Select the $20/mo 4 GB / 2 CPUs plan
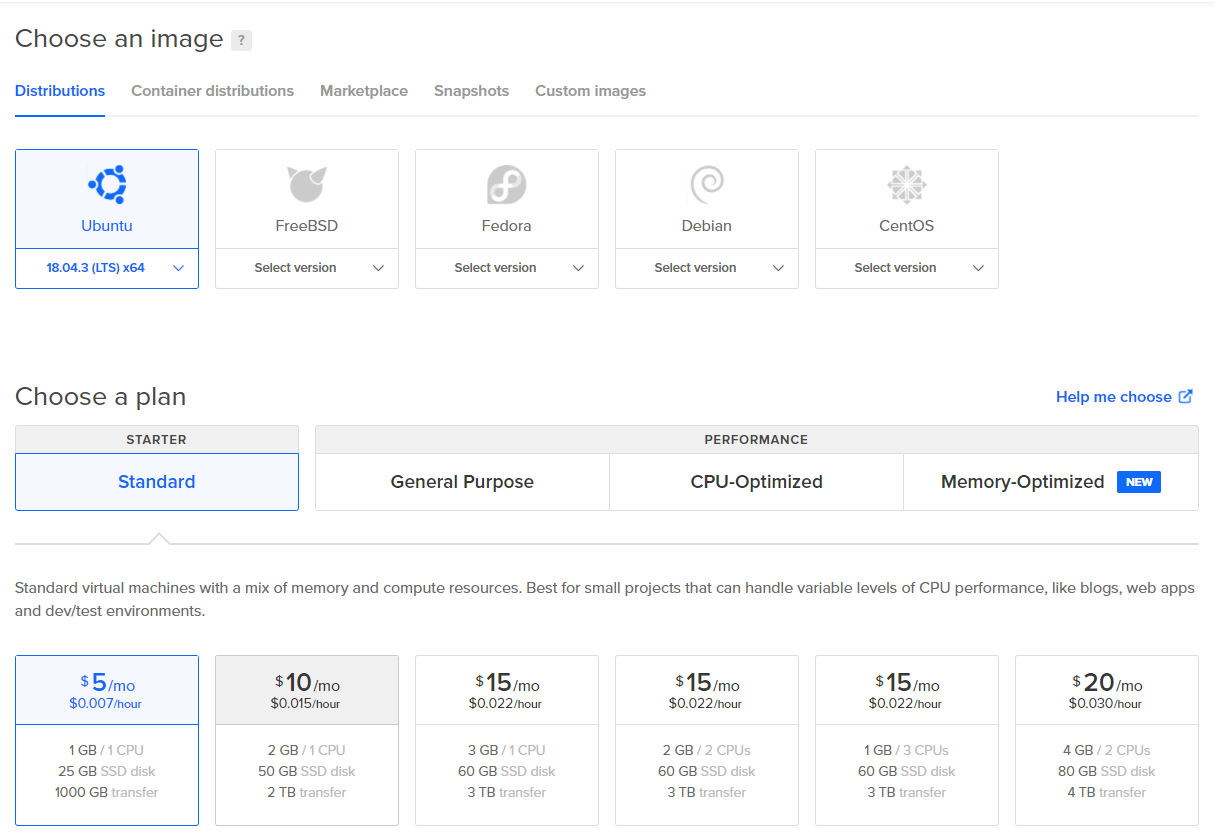The image size is (1214, 834). click(x=1107, y=741)
